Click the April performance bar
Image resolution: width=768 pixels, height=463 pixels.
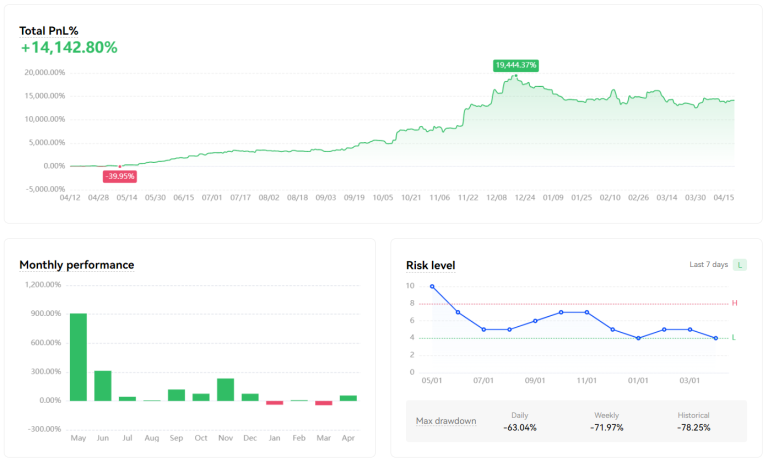[348, 397]
